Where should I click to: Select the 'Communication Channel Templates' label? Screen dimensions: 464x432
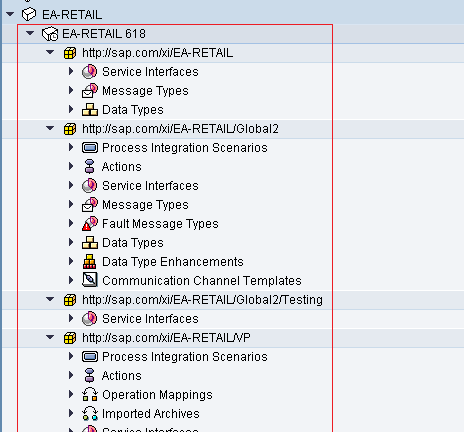(202, 281)
